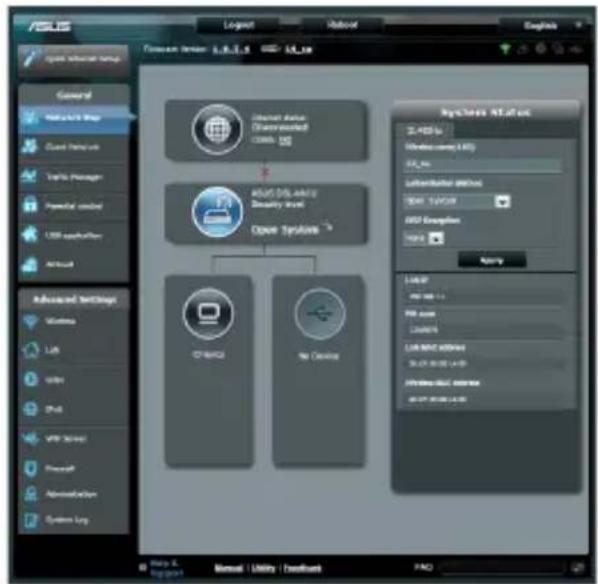Click the Clients computer icon
Image resolution: width=598 pixels, height=584 pixels.
208,314
